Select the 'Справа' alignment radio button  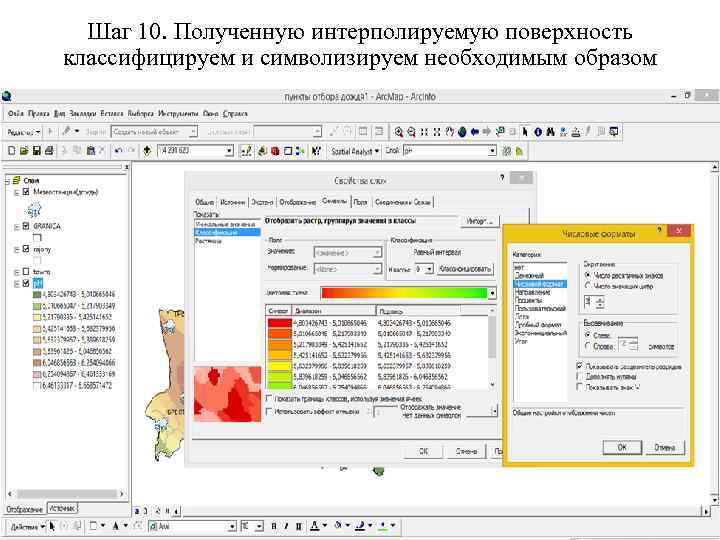pyautogui.click(x=587, y=346)
